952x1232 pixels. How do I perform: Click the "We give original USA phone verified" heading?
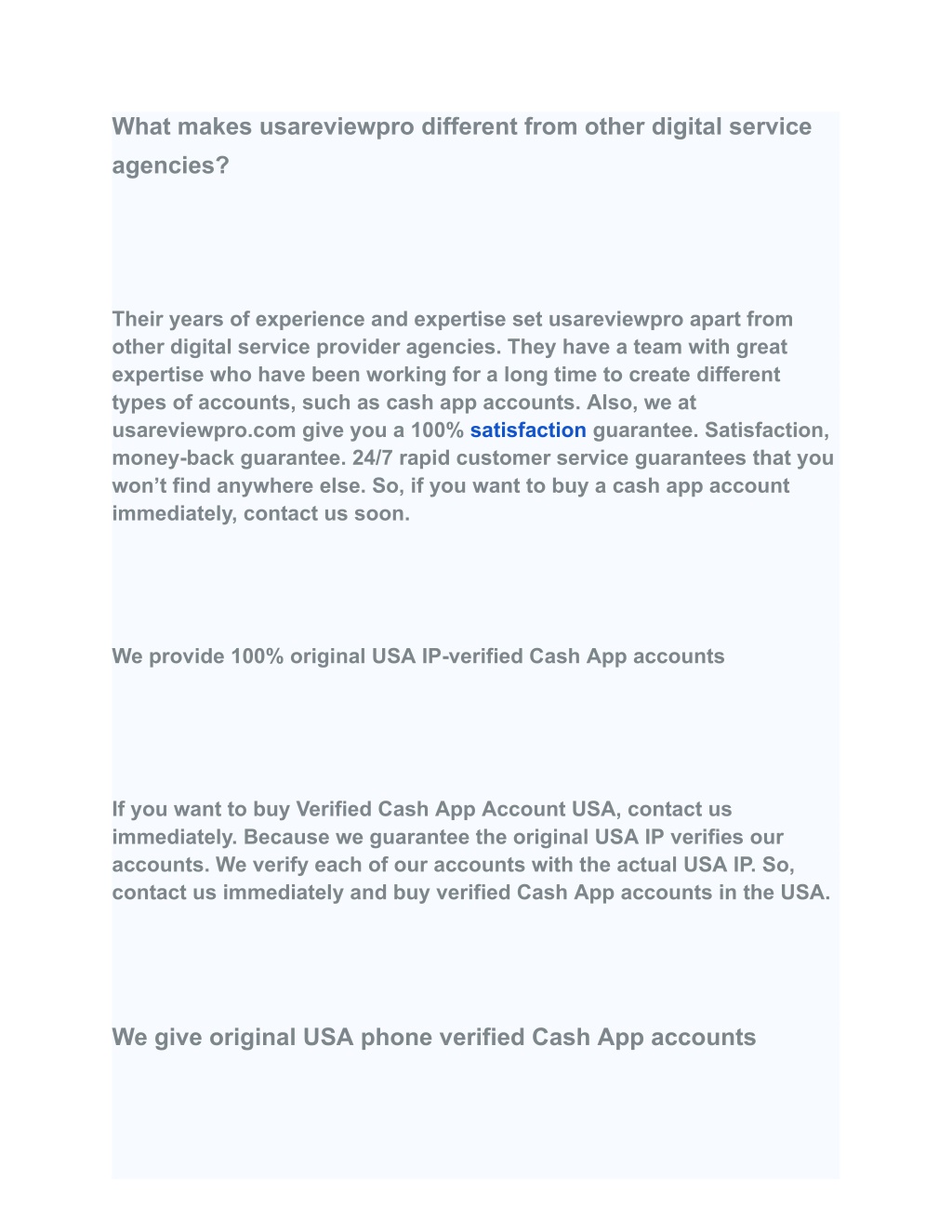[434, 1037]
